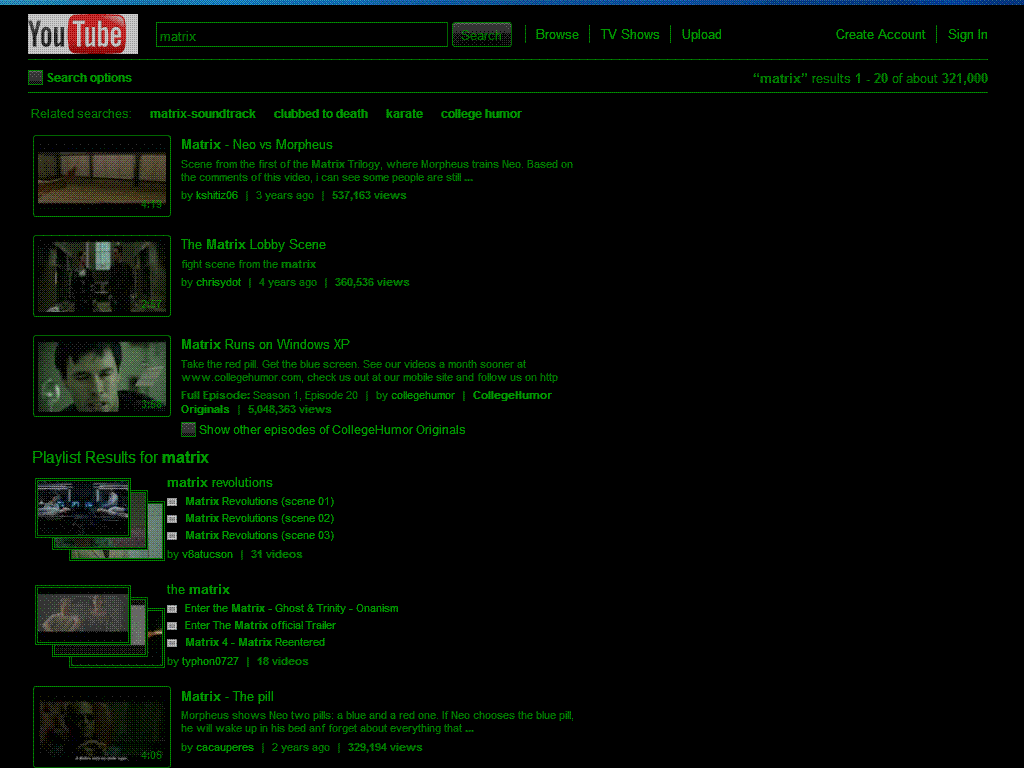Open the matrix playlist thumbnail by typhon0727
Image resolution: width=1024 pixels, height=768 pixels.
click(x=99, y=626)
